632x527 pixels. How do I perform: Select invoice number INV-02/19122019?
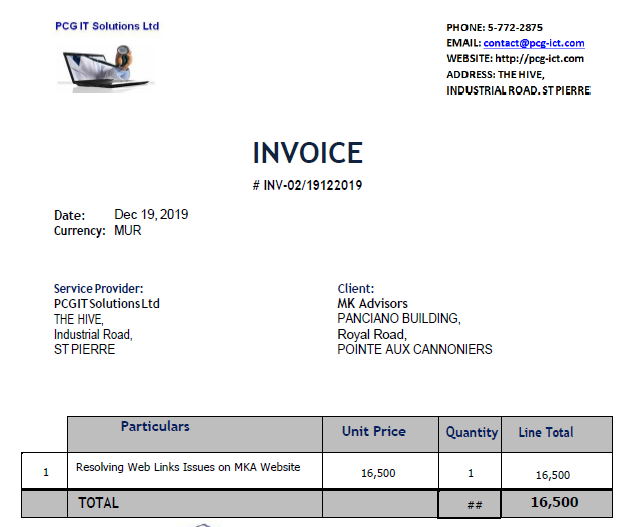tap(312, 185)
